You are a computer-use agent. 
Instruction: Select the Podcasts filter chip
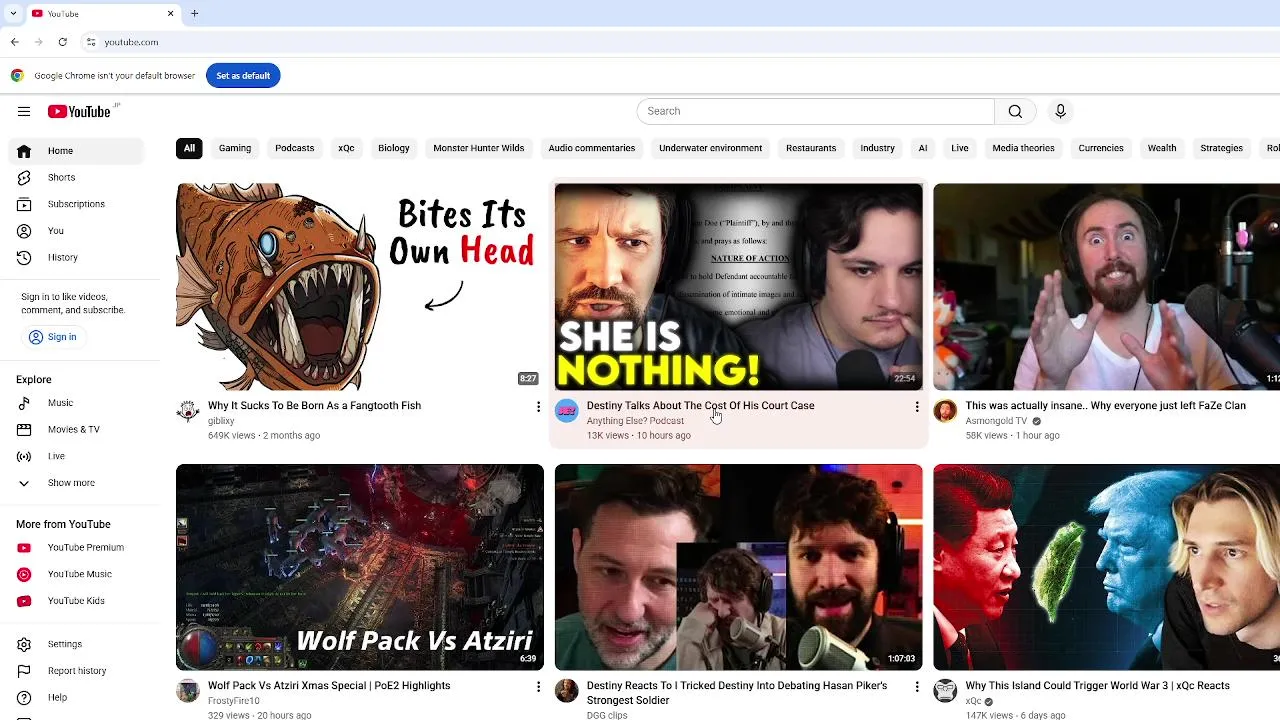[x=294, y=148]
